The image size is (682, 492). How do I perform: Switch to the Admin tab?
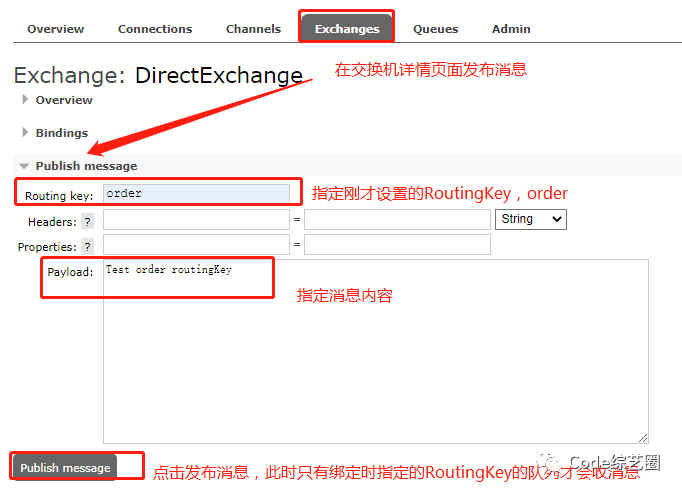click(511, 29)
